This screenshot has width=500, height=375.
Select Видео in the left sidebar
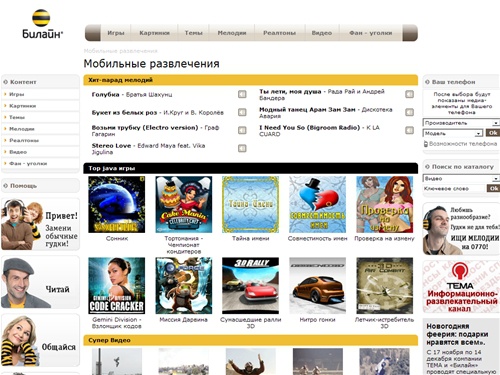[x=40, y=152]
